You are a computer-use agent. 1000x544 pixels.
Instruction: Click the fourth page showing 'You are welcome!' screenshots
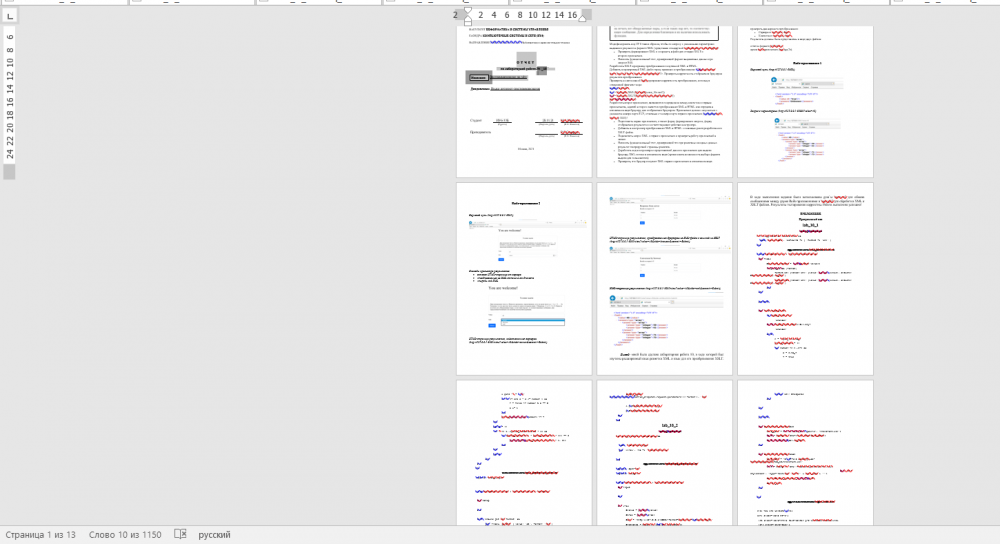click(524, 279)
